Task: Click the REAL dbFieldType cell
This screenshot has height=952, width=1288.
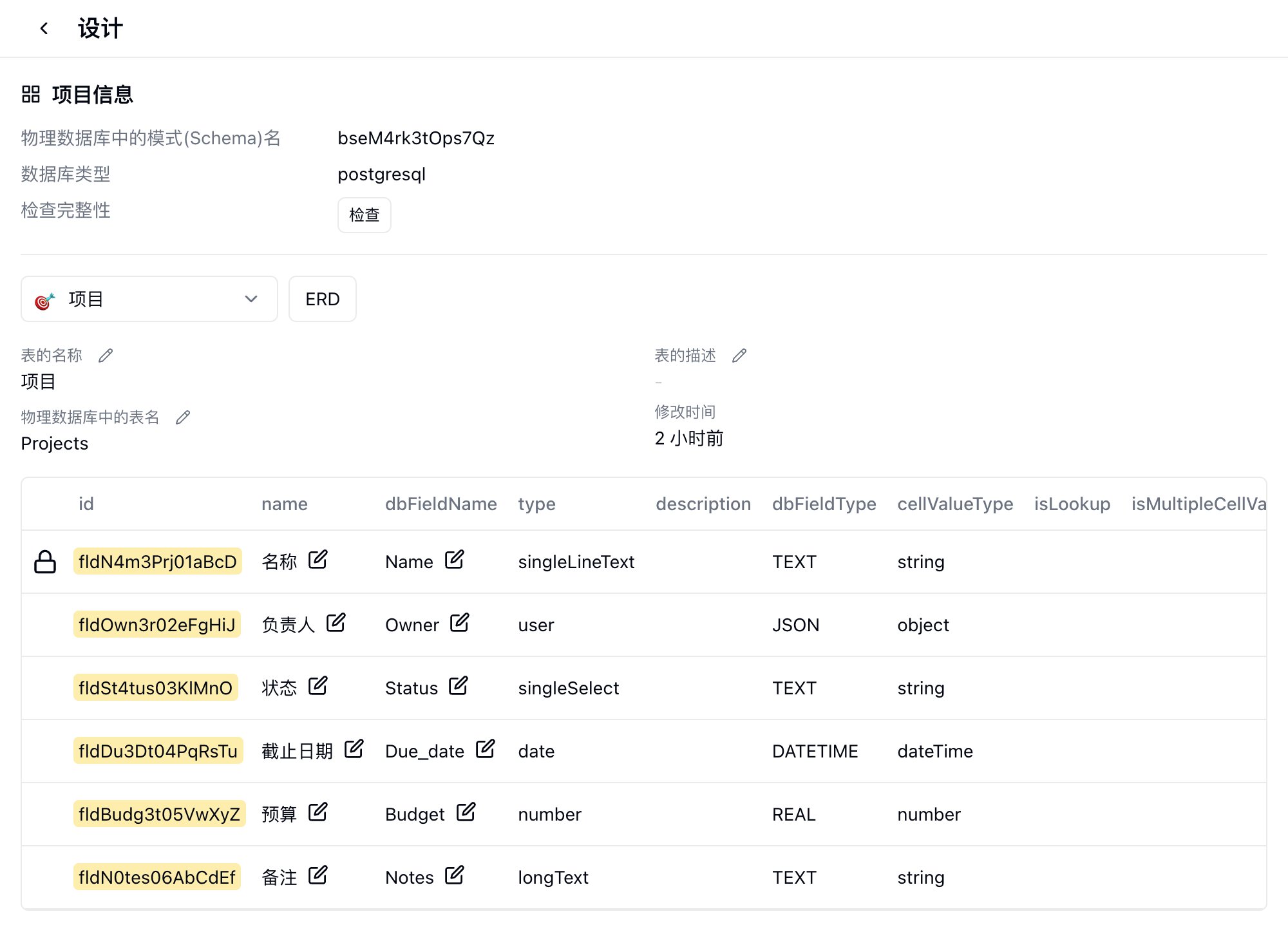Action: [794, 814]
